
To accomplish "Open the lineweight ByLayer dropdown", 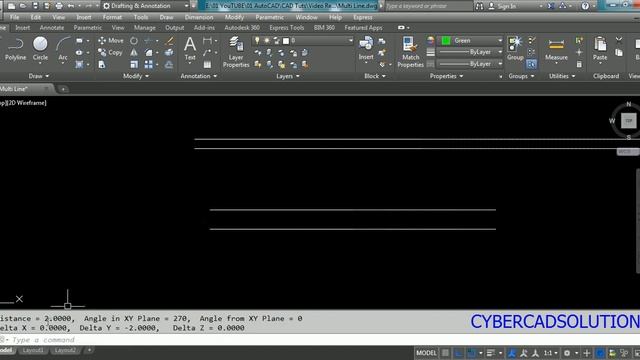I will point(470,52).
